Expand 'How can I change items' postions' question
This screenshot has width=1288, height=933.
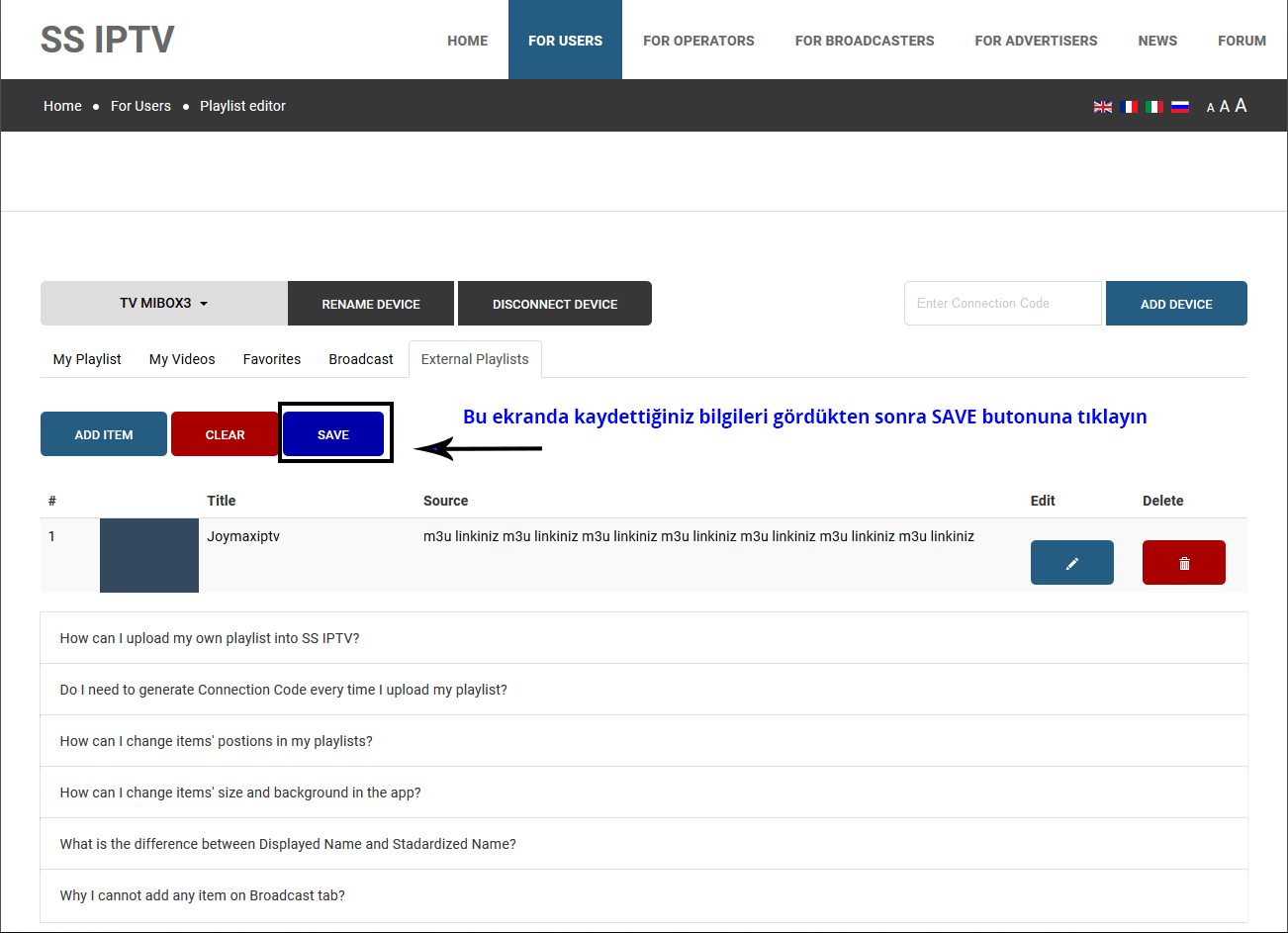click(217, 741)
